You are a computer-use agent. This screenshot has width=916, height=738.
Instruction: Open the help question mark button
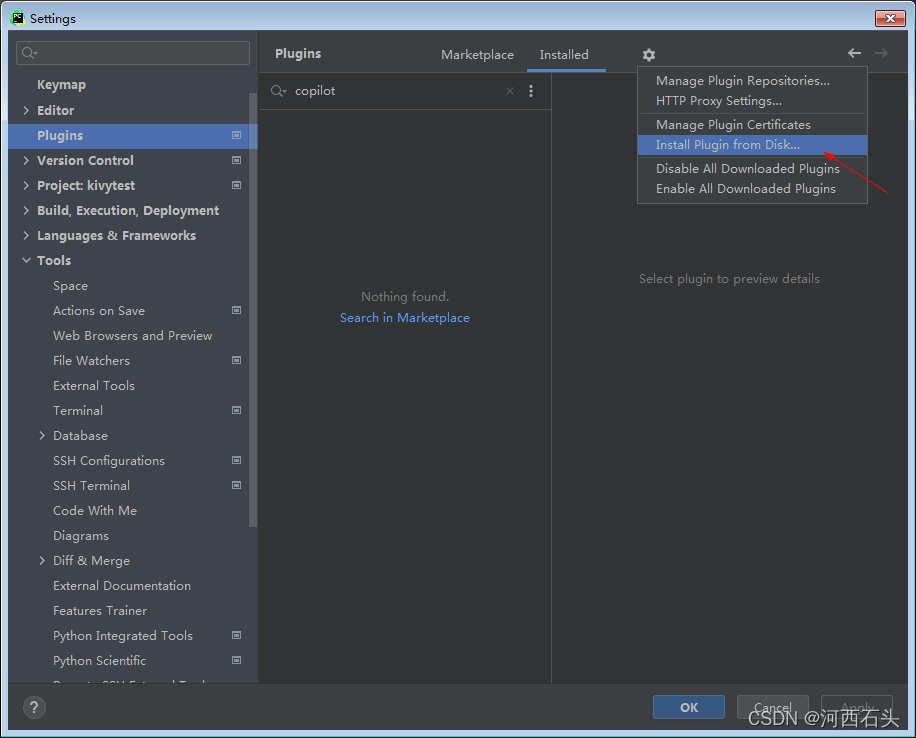tap(34, 708)
